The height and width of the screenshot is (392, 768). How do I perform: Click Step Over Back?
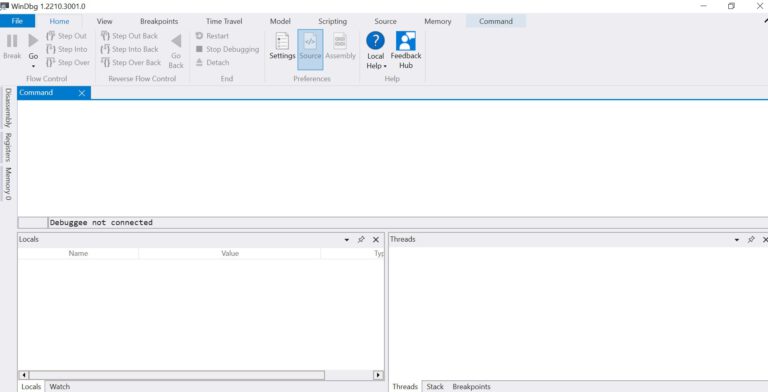(x=131, y=62)
